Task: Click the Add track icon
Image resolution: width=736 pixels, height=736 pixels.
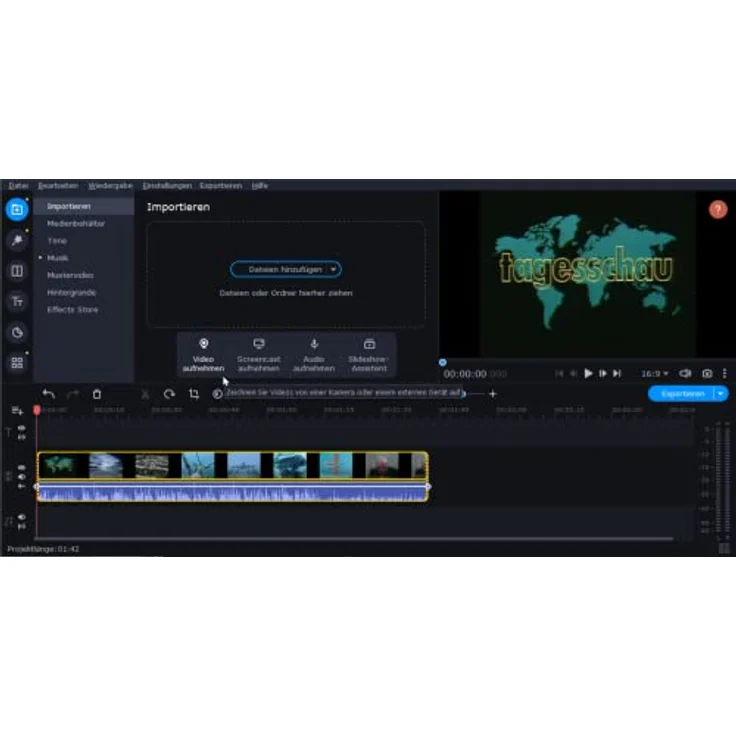Action: point(17,411)
